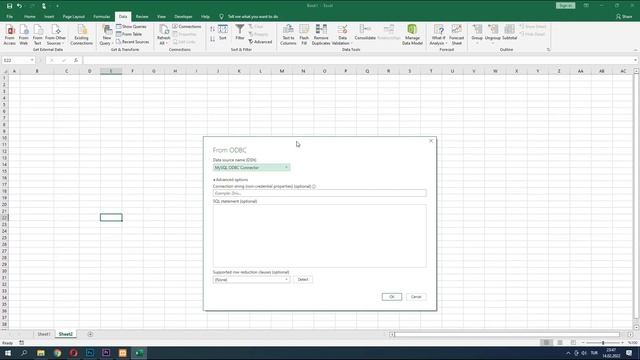
Task: Click the From Web icon
Action: 24,34
